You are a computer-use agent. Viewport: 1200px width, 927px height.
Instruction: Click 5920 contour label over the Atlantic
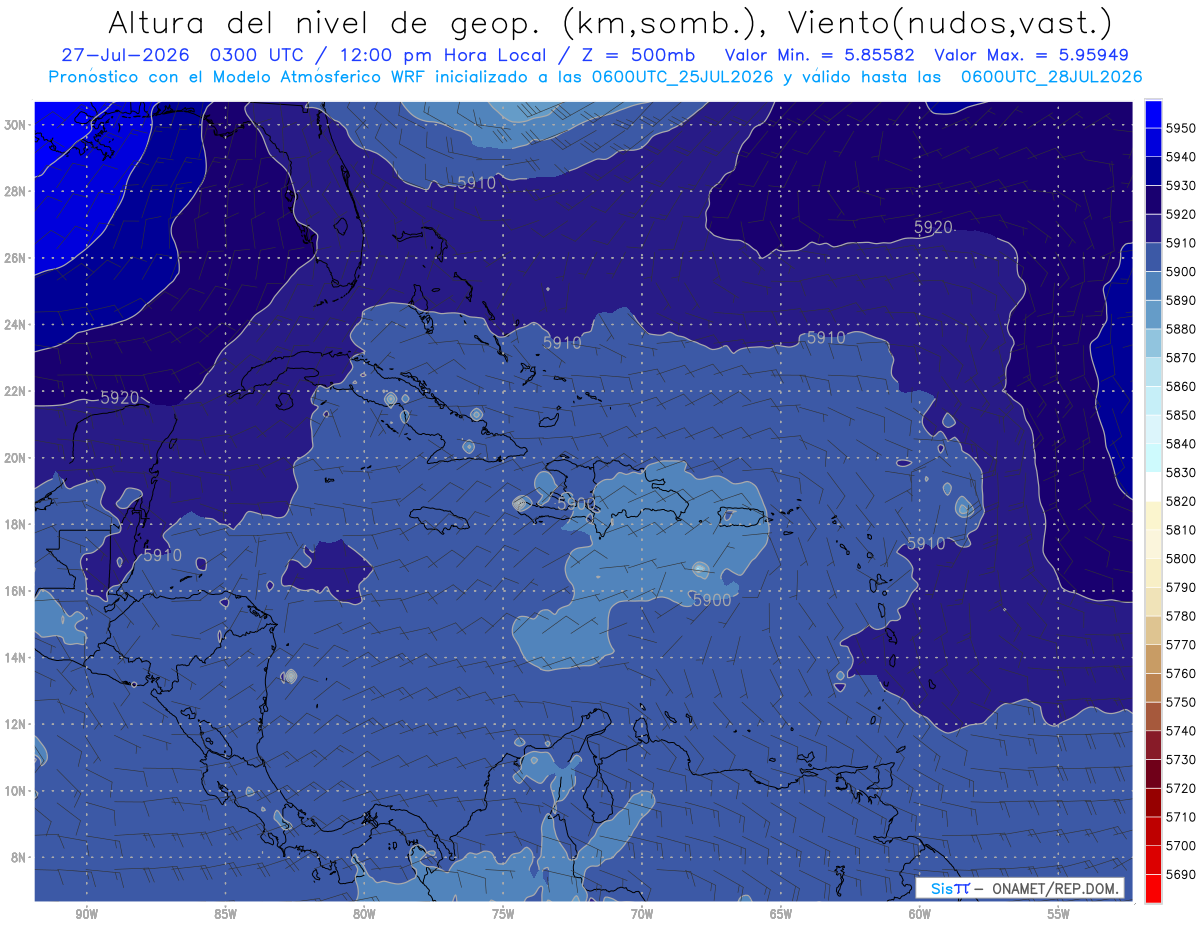(x=933, y=228)
